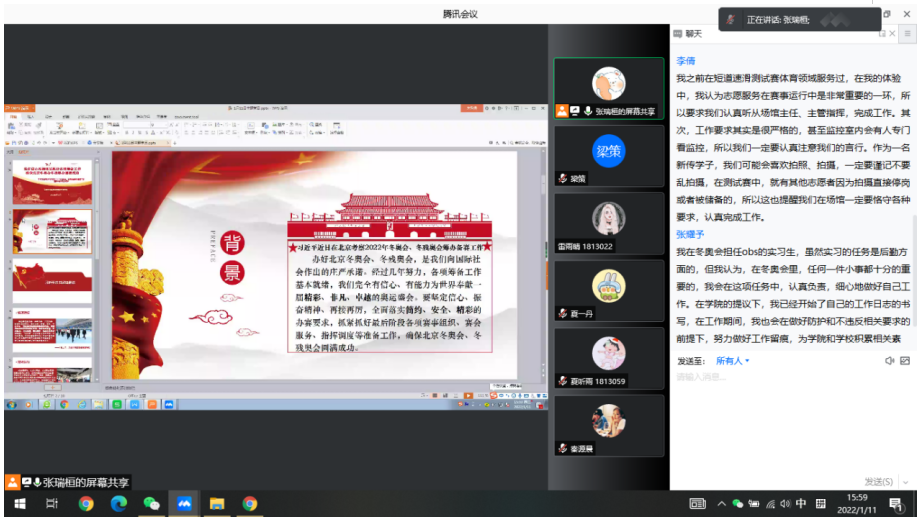Image resolution: width=918 pixels, height=520 pixels.
Task: Click muted mic icon on 梁策 tile
Action: (x=563, y=179)
